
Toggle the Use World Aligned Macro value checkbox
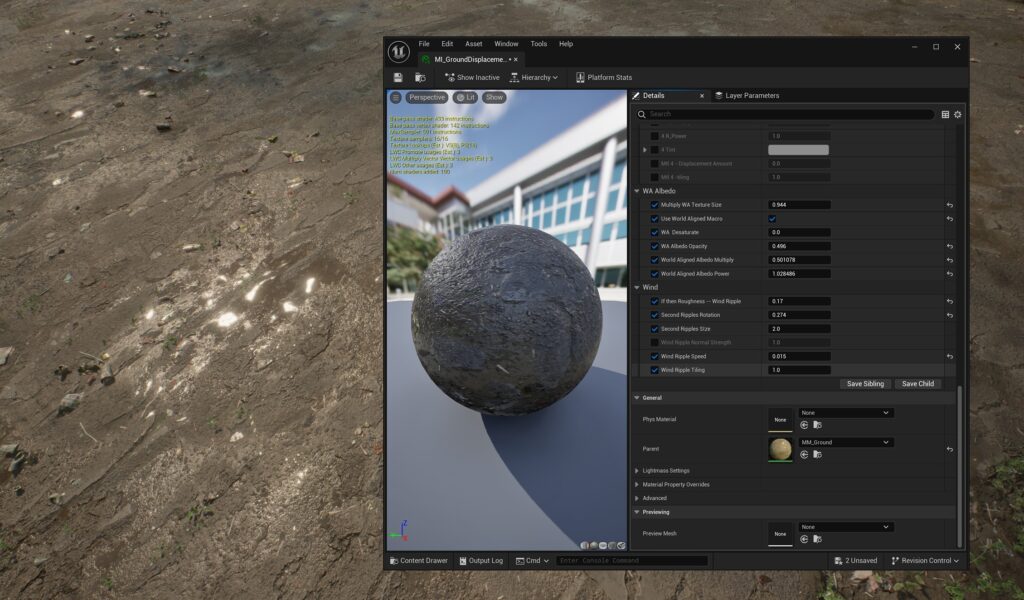(772, 218)
